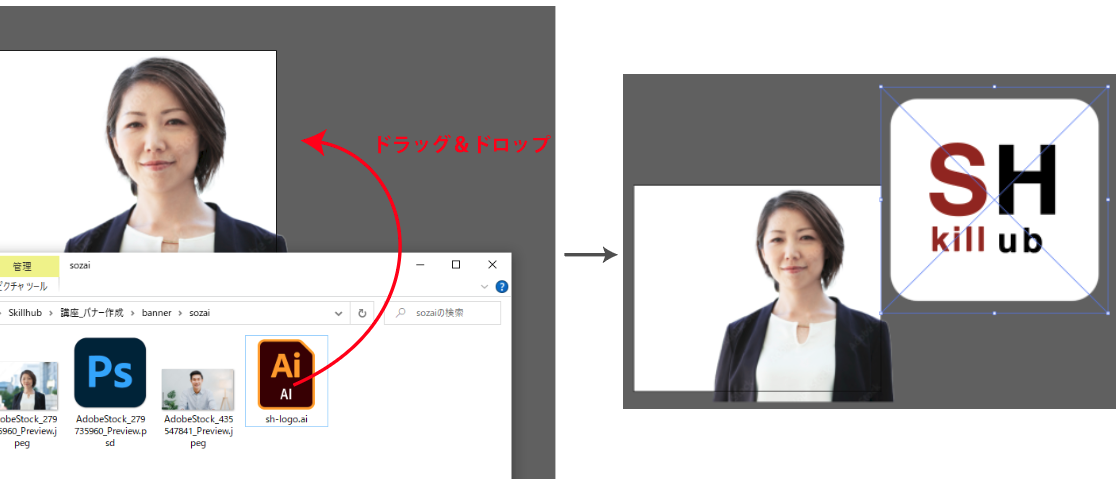Click the AdobeStock_435547841_Preview.jpeg file name

pos(199,431)
